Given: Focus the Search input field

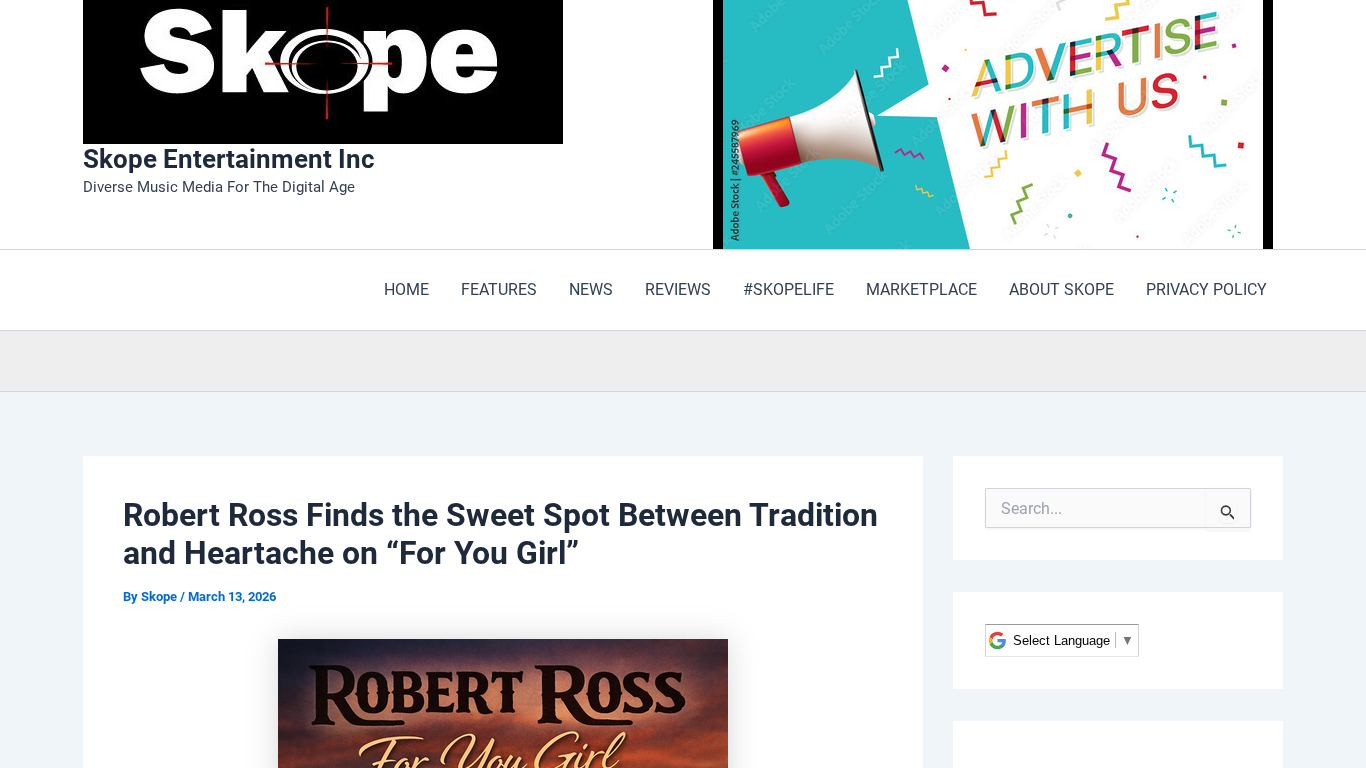Looking at the screenshot, I should 1095,508.
